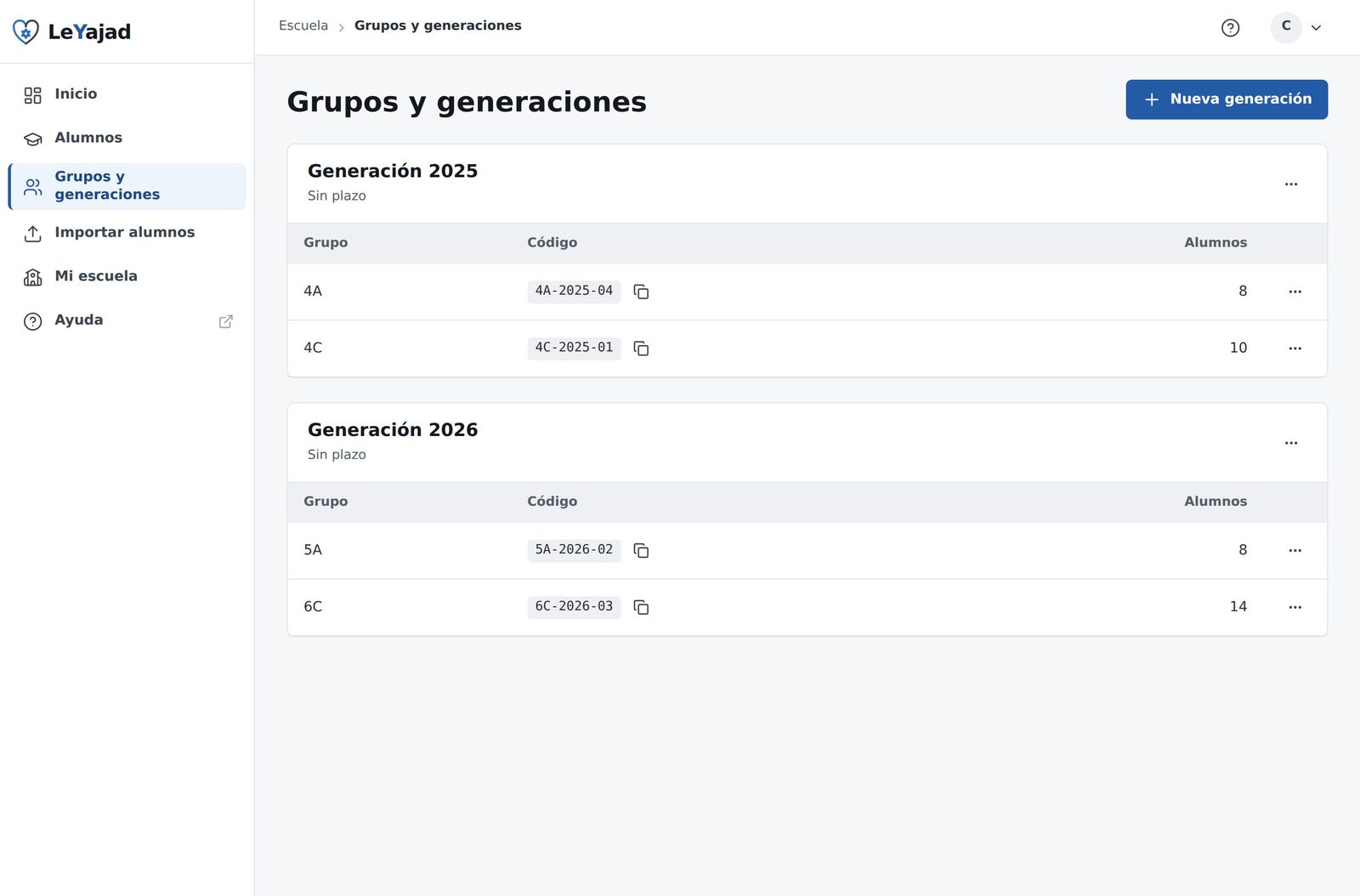Click the student count 14 for 6C
The width and height of the screenshot is (1360, 896).
point(1238,607)
